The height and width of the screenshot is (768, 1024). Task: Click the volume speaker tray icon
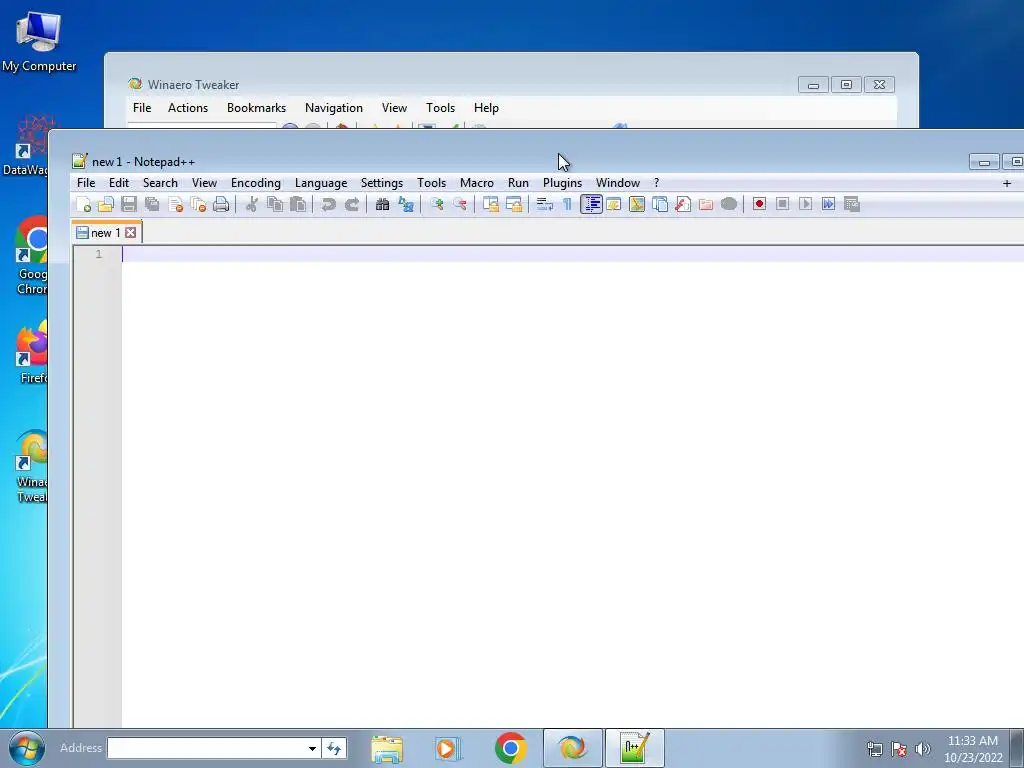(x=923, y=748)
